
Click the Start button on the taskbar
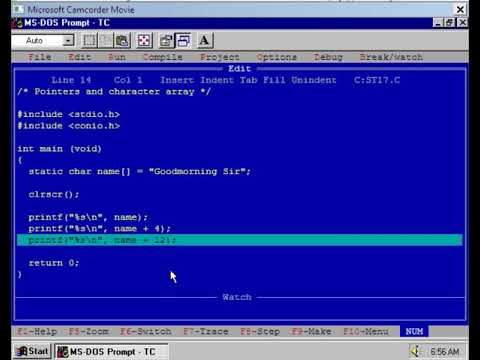(32, 351)
